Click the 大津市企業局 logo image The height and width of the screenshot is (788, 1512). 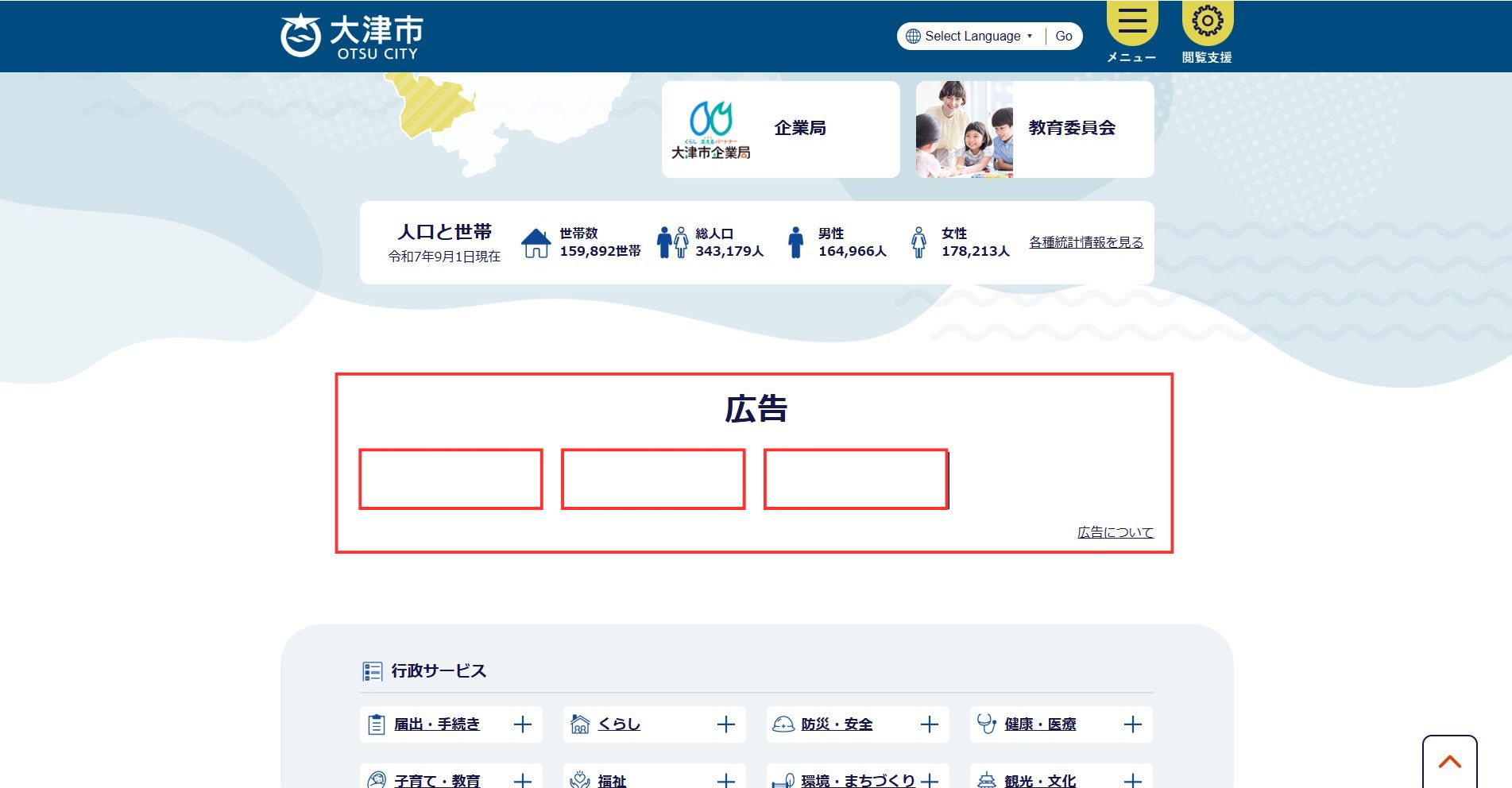pyautogui.click(x=710, y=129)
